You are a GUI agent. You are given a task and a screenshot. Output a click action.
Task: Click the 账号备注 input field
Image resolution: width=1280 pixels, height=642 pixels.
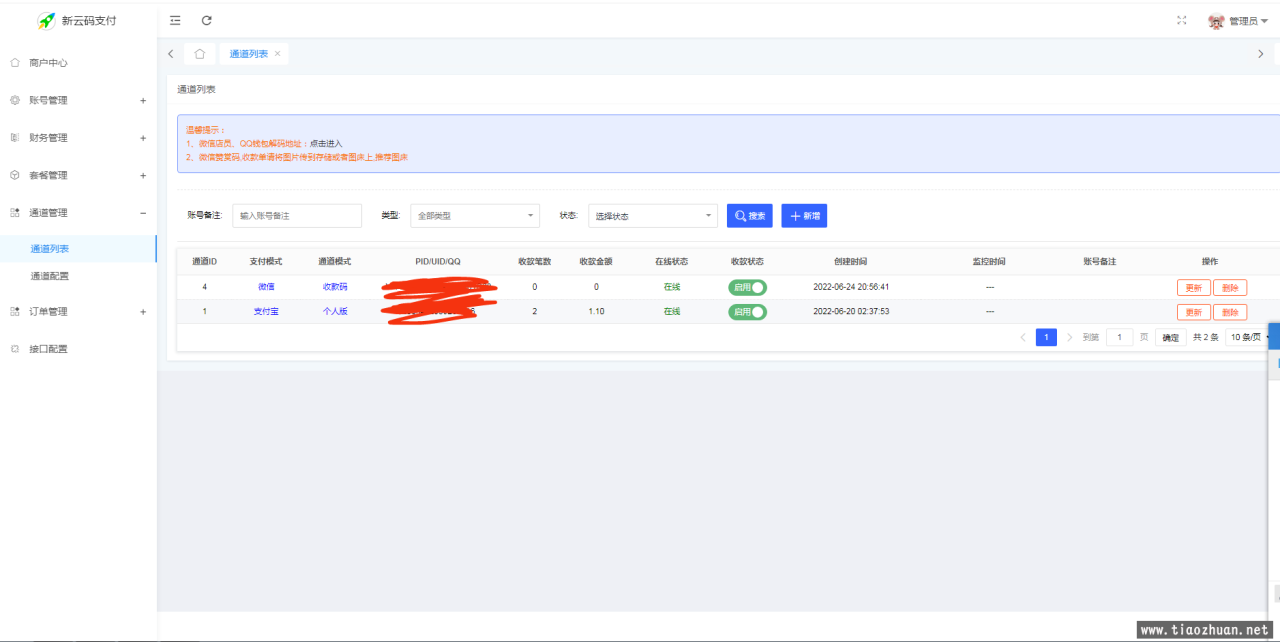pos(297,216)
